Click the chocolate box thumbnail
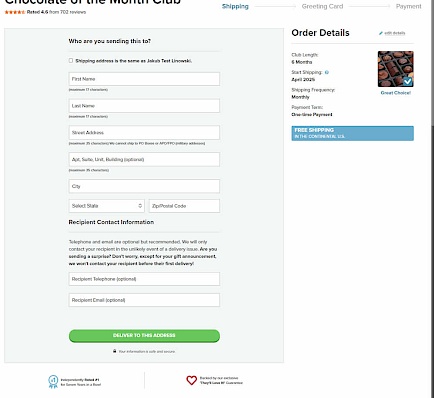Viewport: 435px width, 398px height. pos(396,69)
